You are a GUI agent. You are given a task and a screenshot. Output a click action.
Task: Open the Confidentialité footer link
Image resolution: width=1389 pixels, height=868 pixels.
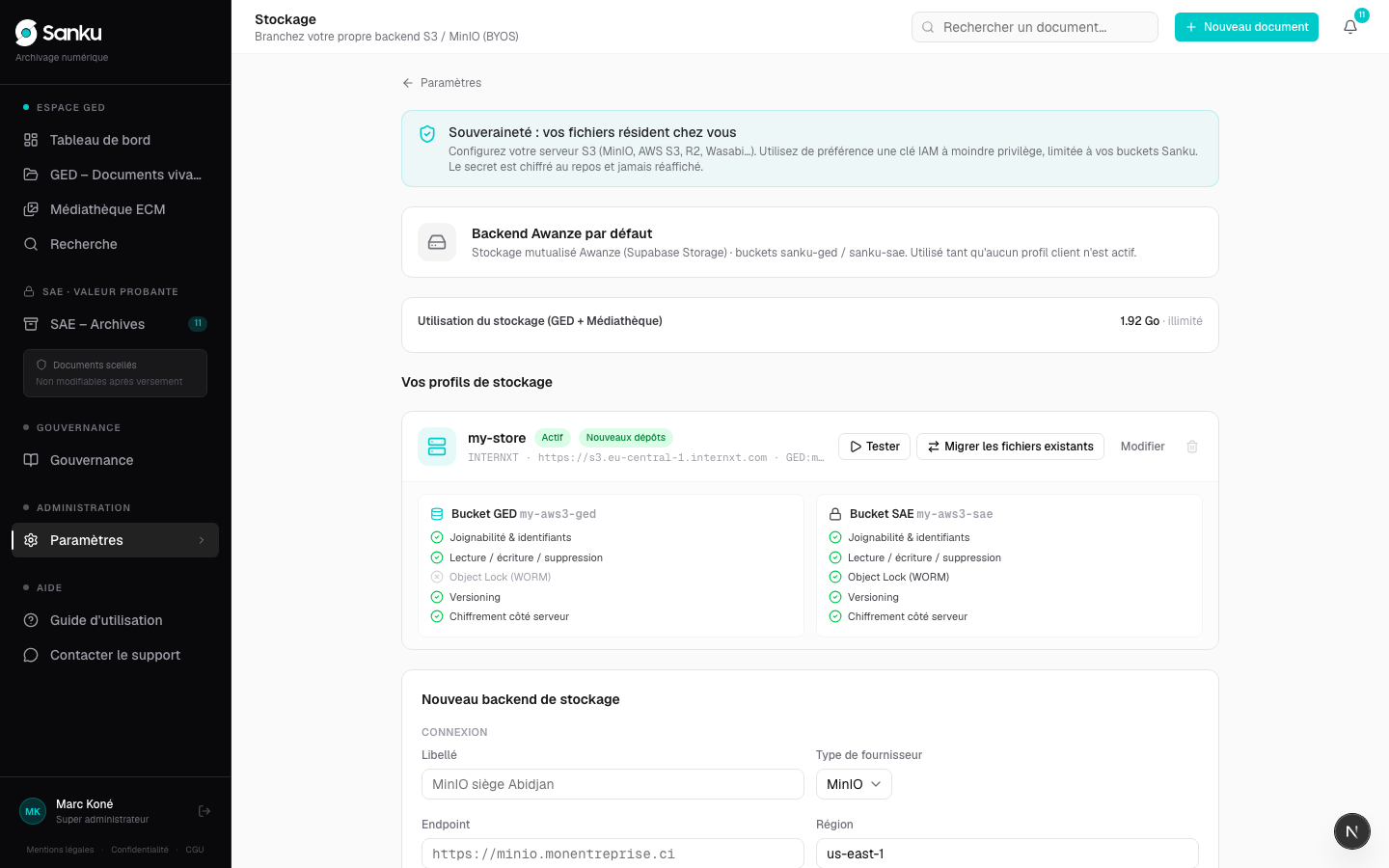point(140,850)
